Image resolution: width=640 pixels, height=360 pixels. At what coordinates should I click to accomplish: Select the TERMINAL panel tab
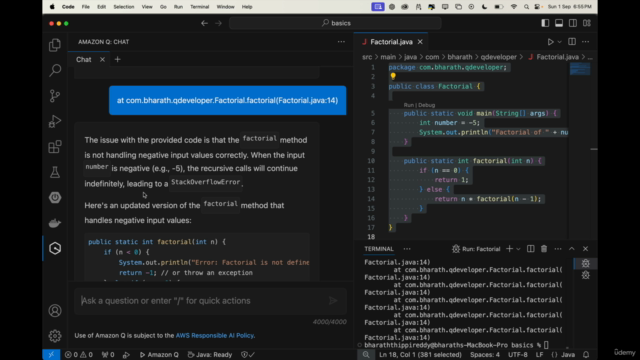point(379,249)
